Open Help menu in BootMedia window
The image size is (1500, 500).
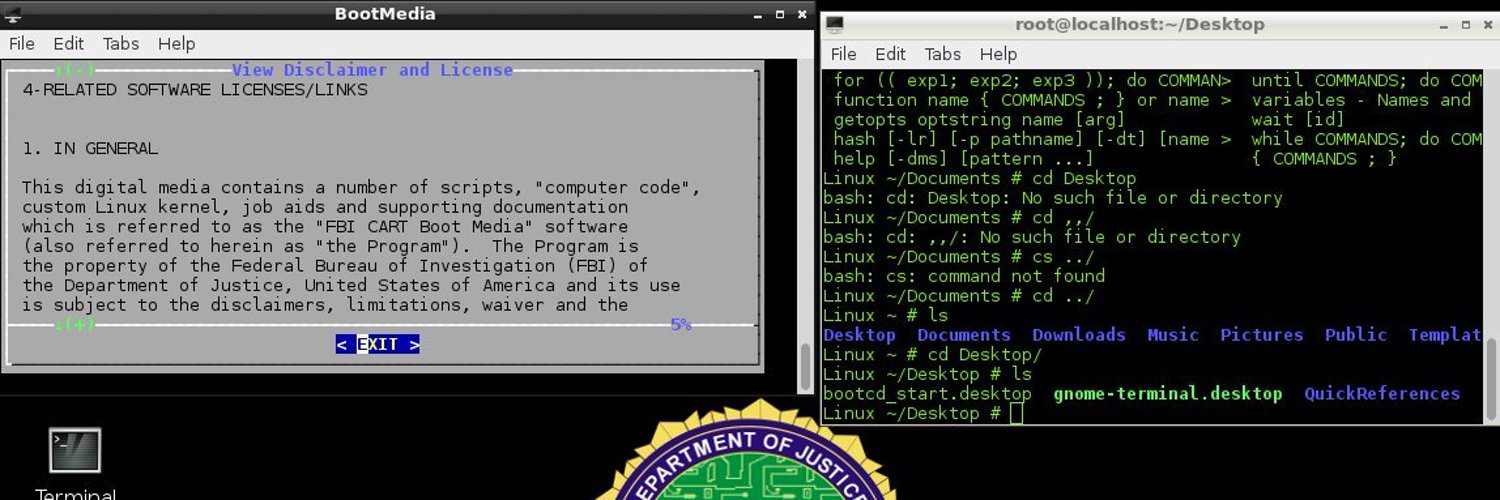pos(176,43)
